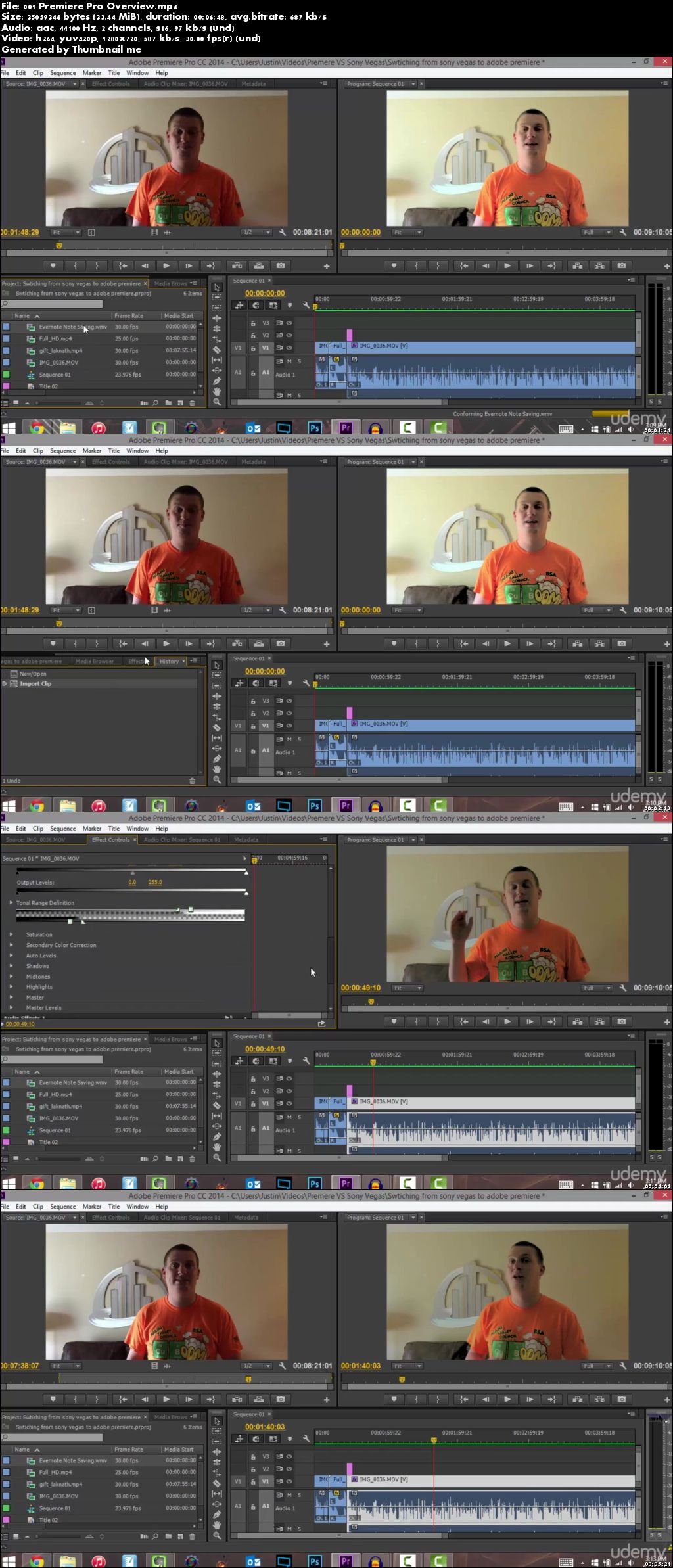Open Media Browser tab in the History-panel frame
Image resolution: width=673 pixels, height=1568 pixels.
pyautogui.click(x=95, y=661)
